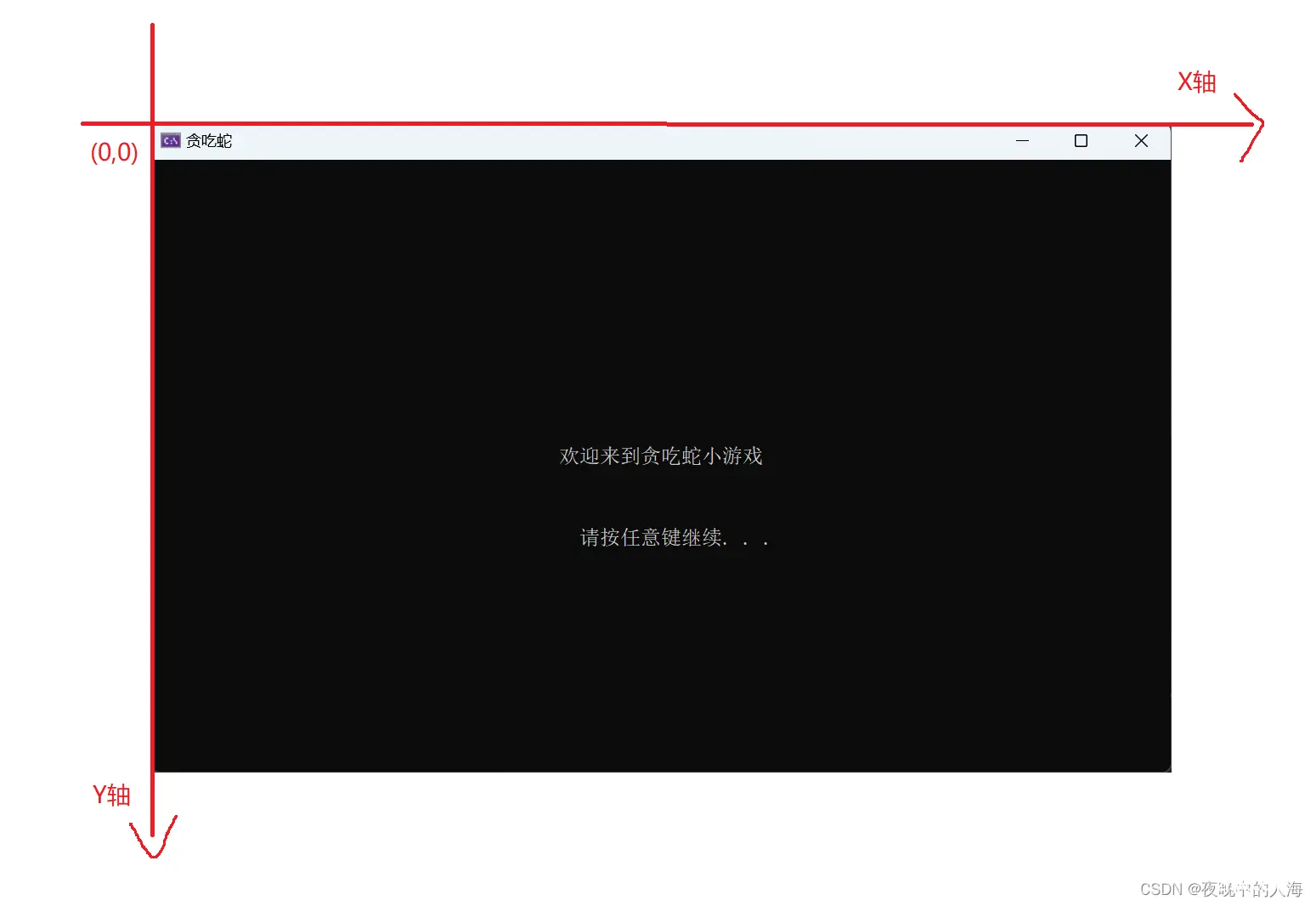Image resolution: width=1316 pixels, height=906 pixels.
Task: Click the console icon in the 贪吃蛇 title bar
Action: (171, 141)
